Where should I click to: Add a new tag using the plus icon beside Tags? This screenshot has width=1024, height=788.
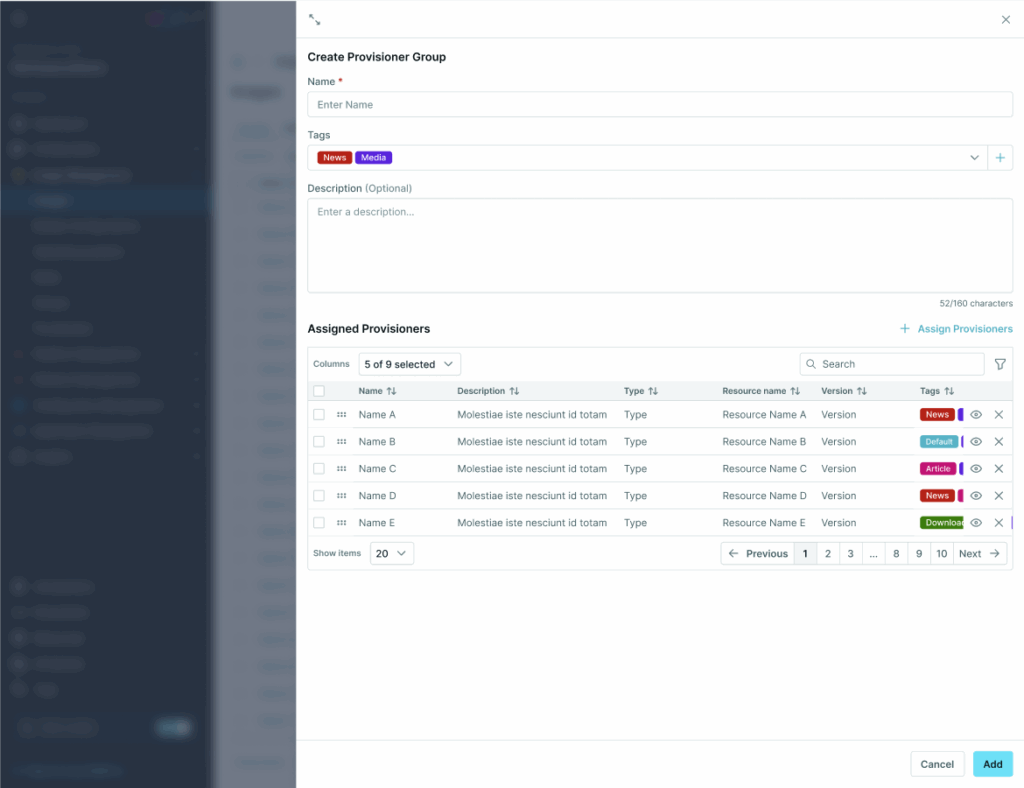[1000, 157]
